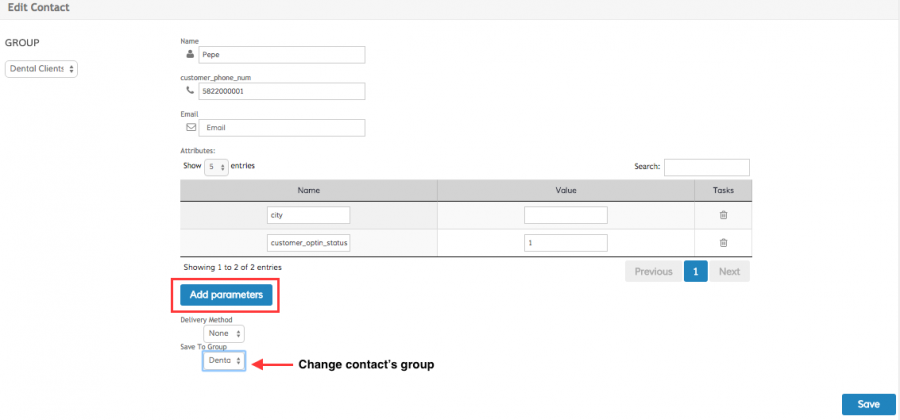Expand the Show entries count dropdown
This screenshot has width=900, height=420.
[216, 167]
